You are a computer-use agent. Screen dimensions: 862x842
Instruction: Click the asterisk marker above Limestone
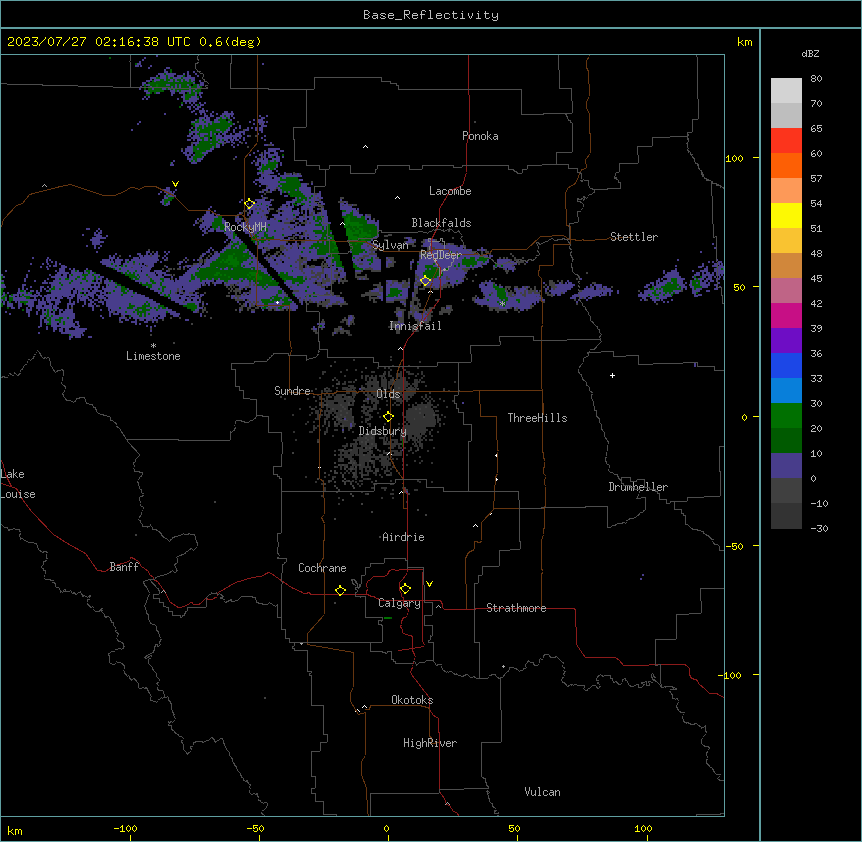pyautogui.click(x=153, y=346)
